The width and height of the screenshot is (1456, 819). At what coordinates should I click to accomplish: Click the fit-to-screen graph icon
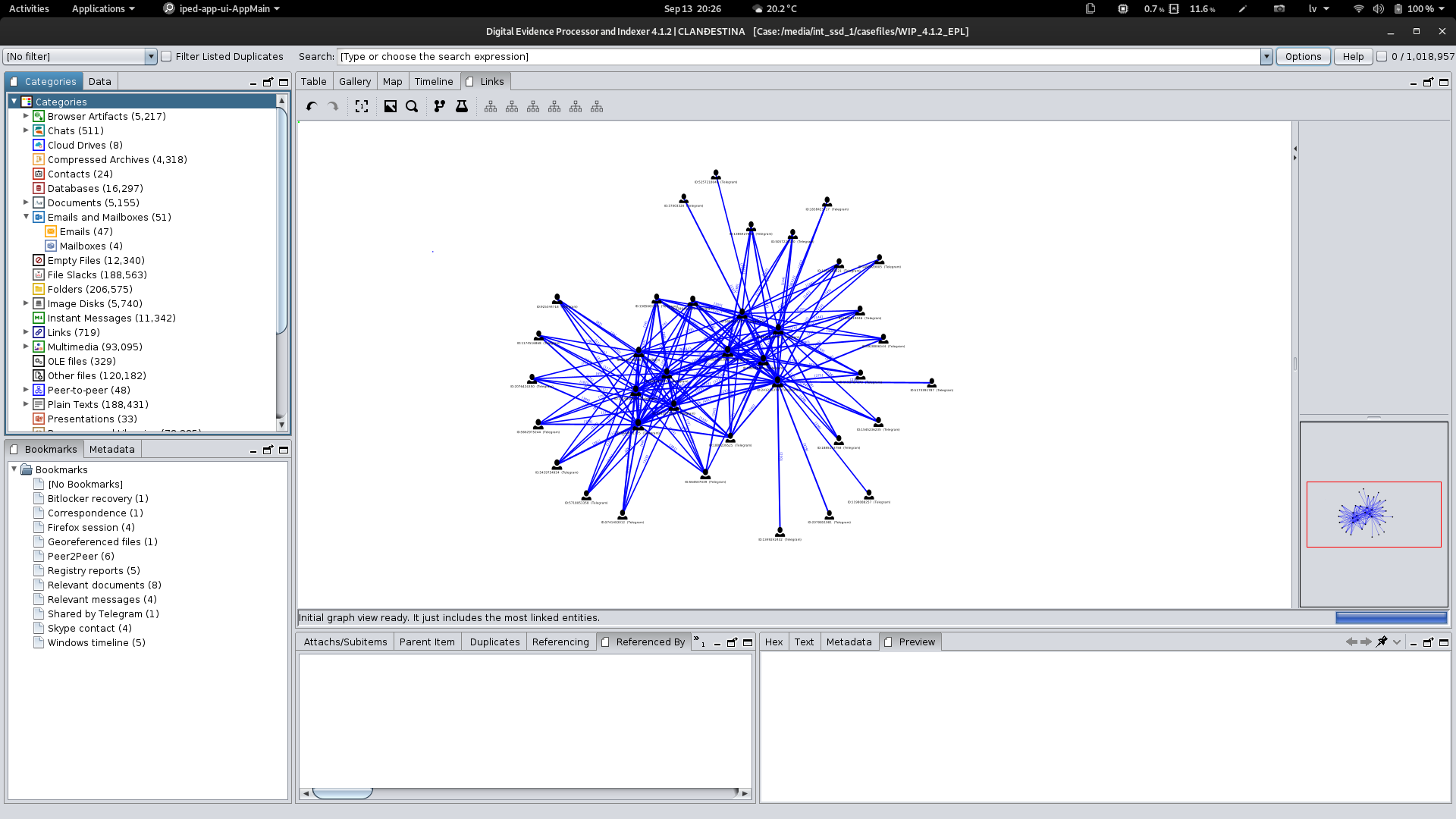pyautogui.click(x=362, y=107)
